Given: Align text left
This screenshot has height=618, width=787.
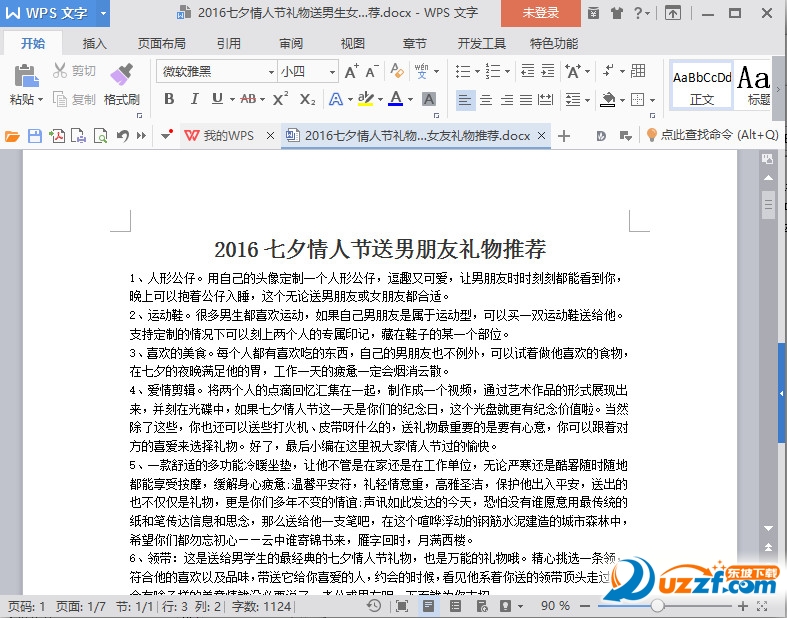Looking at the screenshot, I should 465,100.
